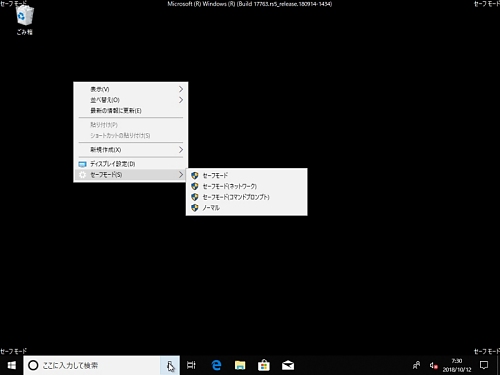Choose セーフモード(コマンドプロンプト) in the submenu
This screenshot has height=375, width=500.
pyautogui.click(x=247, y=197)
